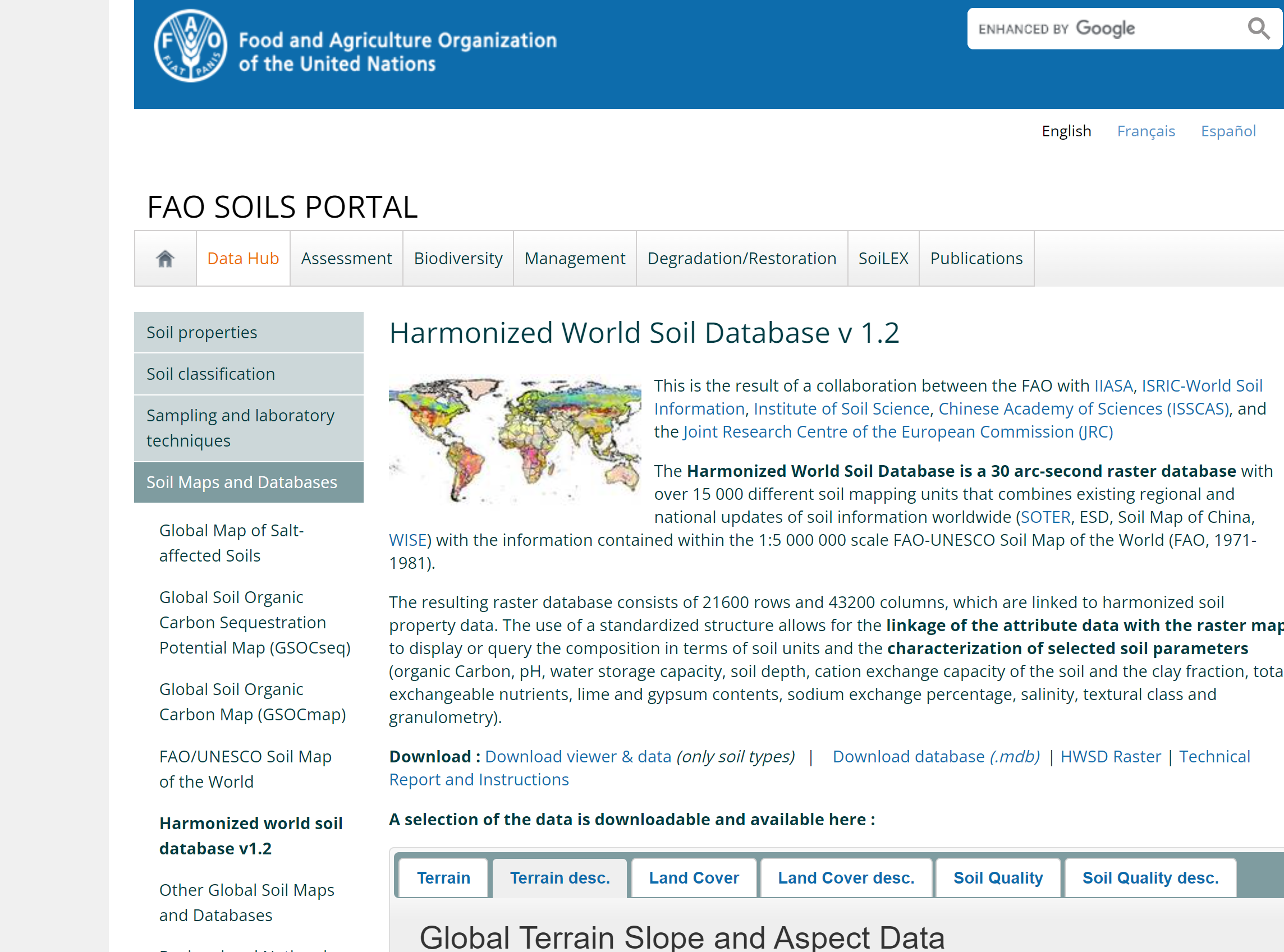Image resolution: width=1284 pixels, height=952 pixels.
Task: Switch to the Land Cover tab
Action: coord(694,877)
